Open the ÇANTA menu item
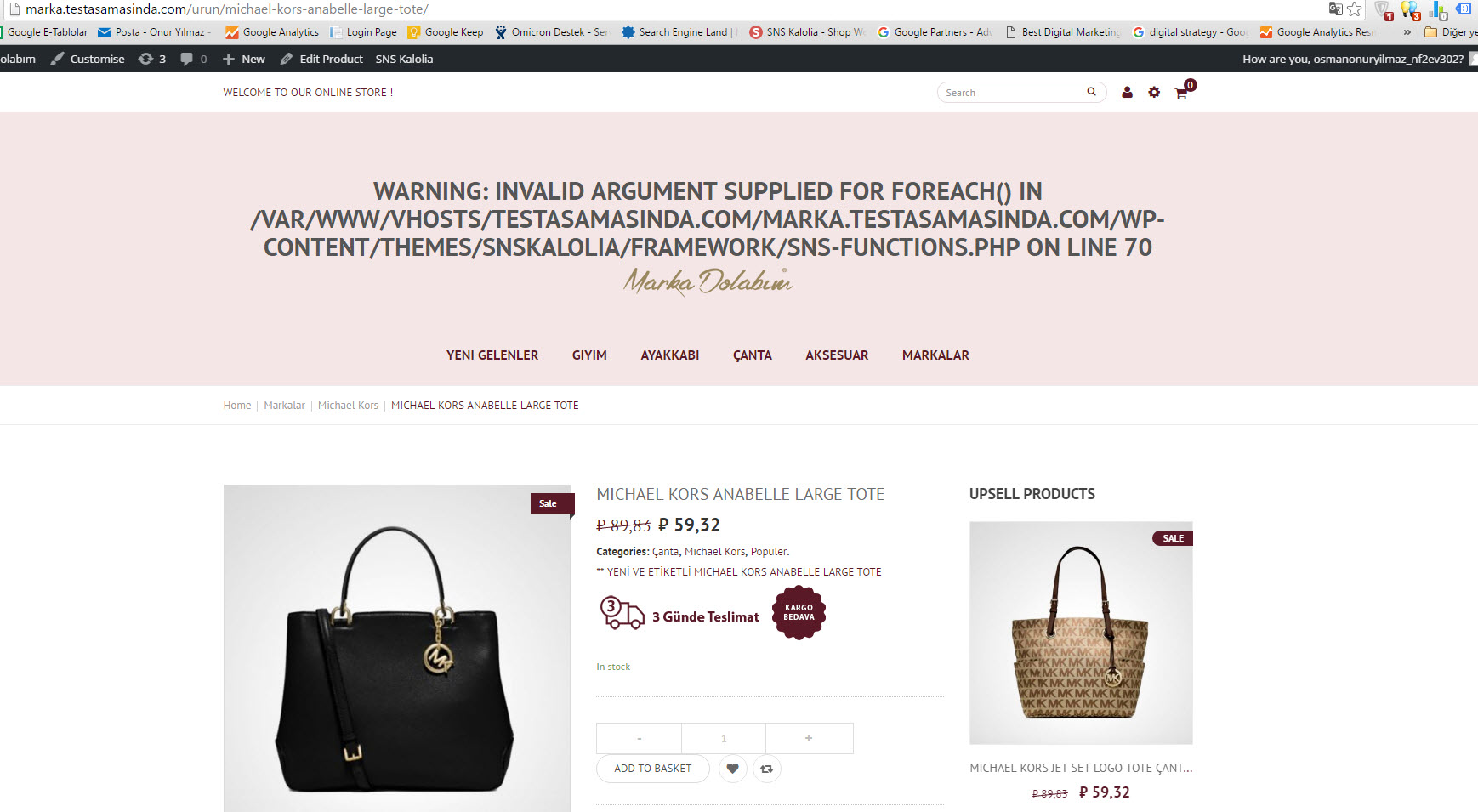1478x812 pixels. [x=753, y=355]
